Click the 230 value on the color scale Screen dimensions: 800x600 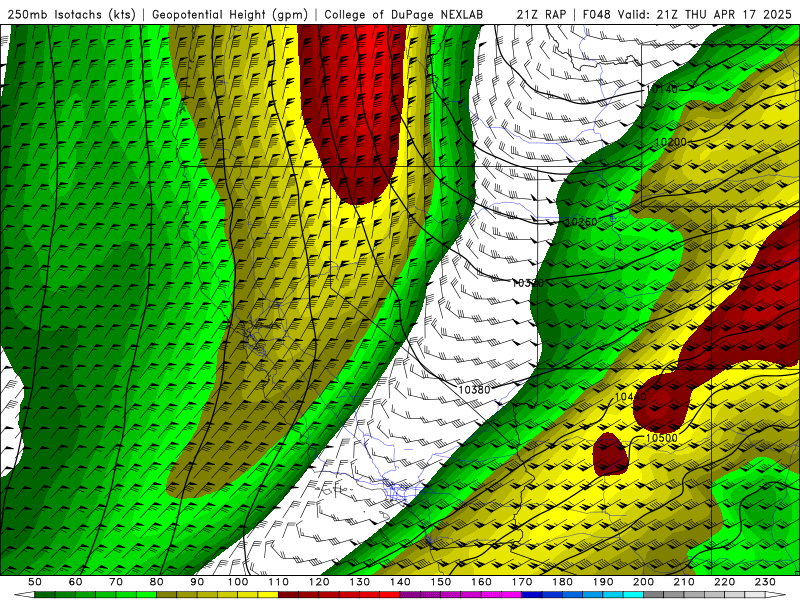765,582
